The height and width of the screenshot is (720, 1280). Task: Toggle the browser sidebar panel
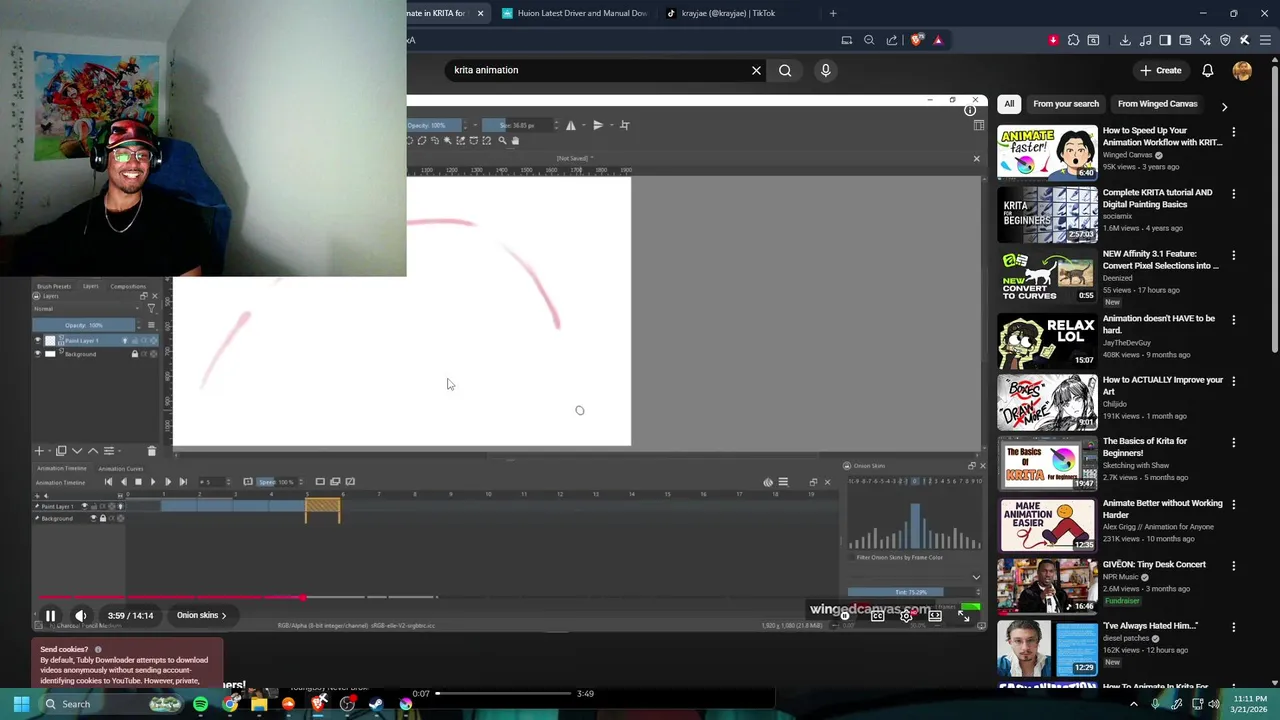pyautogui.click(x=1165, y=40)
